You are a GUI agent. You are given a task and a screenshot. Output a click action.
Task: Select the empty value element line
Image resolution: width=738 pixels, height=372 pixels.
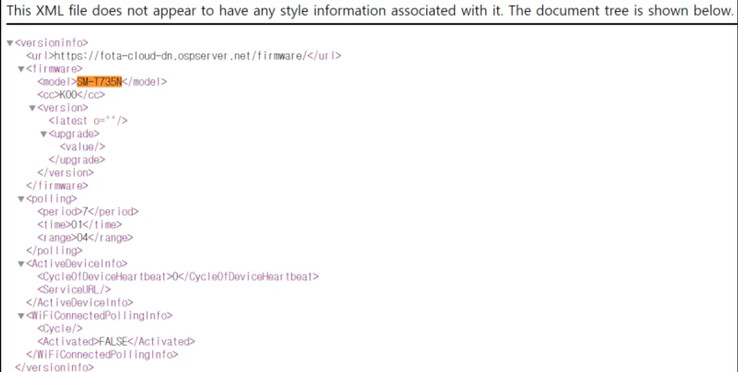coord(82,147)
